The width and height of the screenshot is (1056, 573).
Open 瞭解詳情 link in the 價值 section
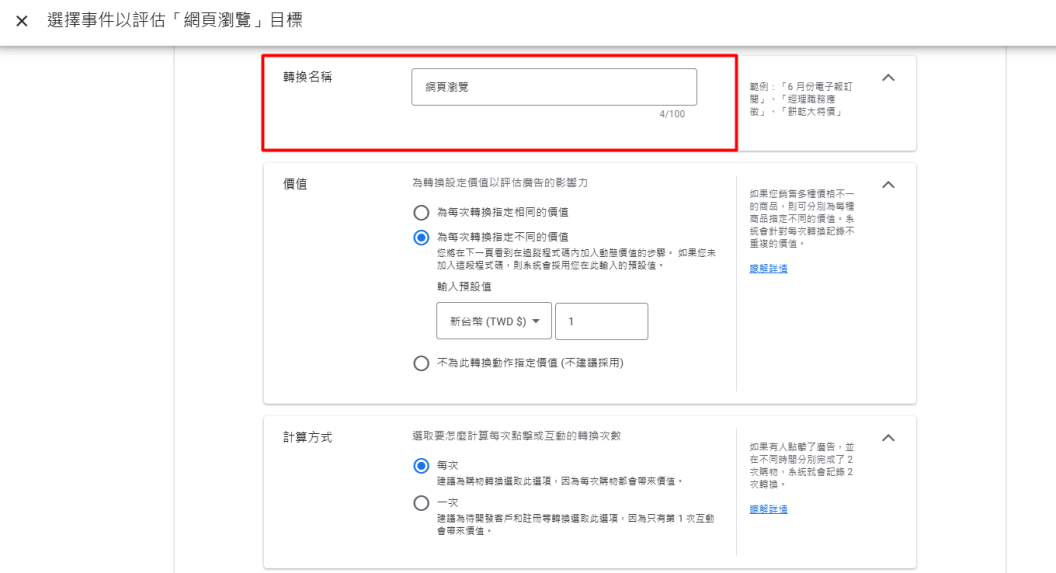tap(768, 268)
